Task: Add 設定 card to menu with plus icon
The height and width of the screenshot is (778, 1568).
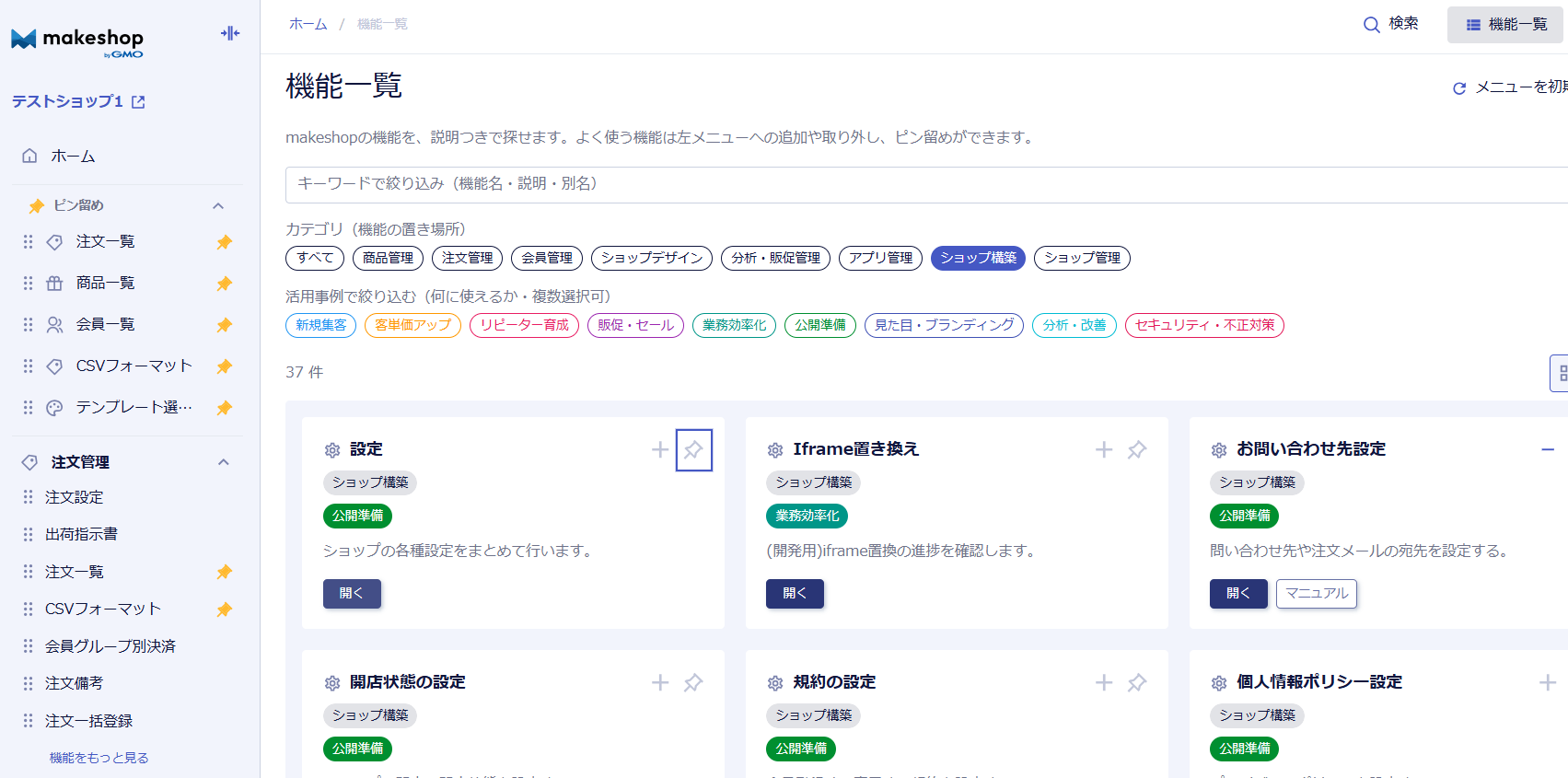Action: tap(660, 449)
